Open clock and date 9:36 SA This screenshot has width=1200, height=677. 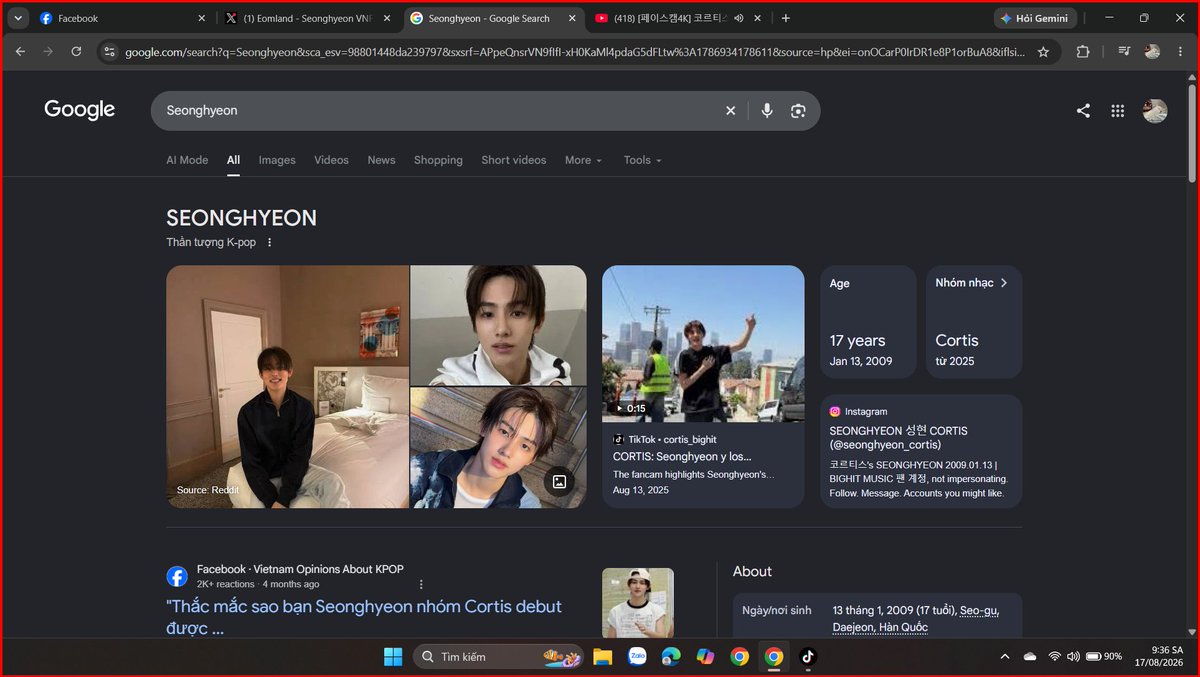(1160, 656)
